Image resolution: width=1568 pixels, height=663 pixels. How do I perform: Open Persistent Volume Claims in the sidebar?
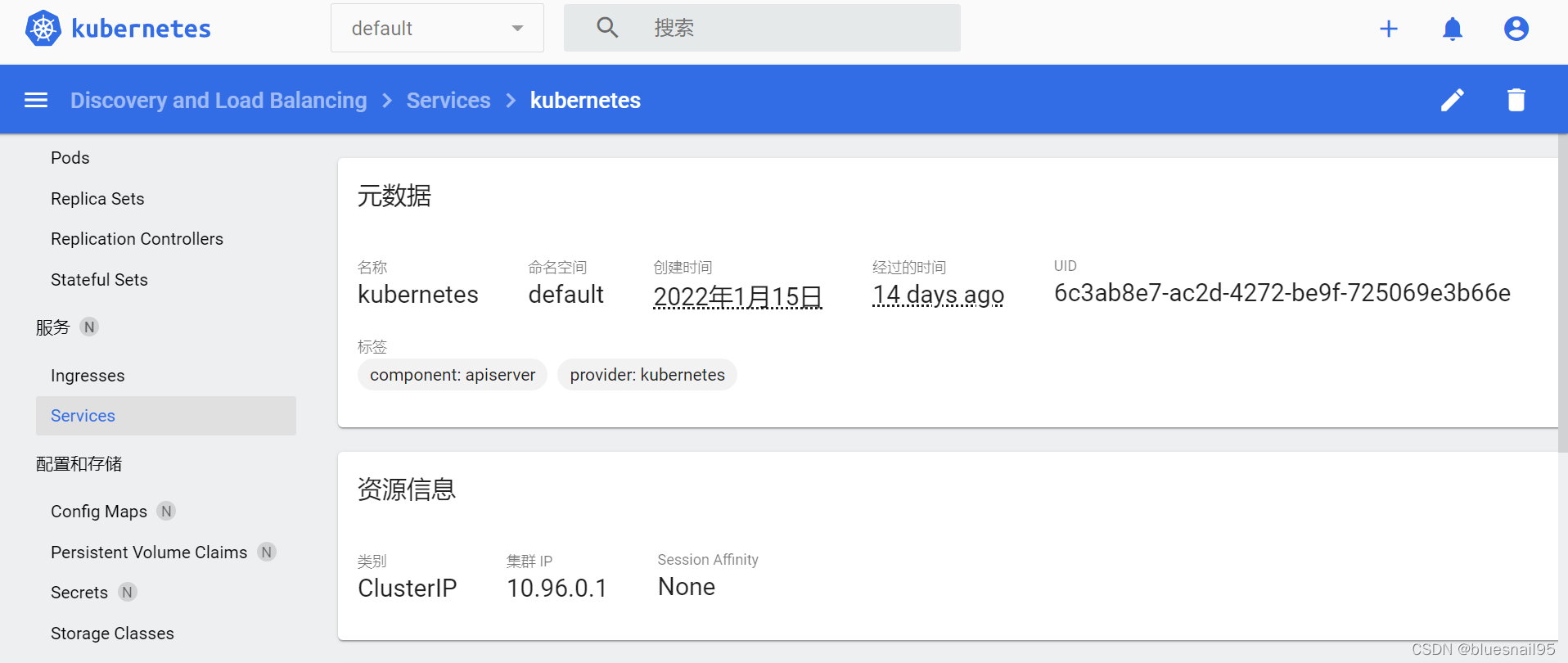[x=149, y=552]
